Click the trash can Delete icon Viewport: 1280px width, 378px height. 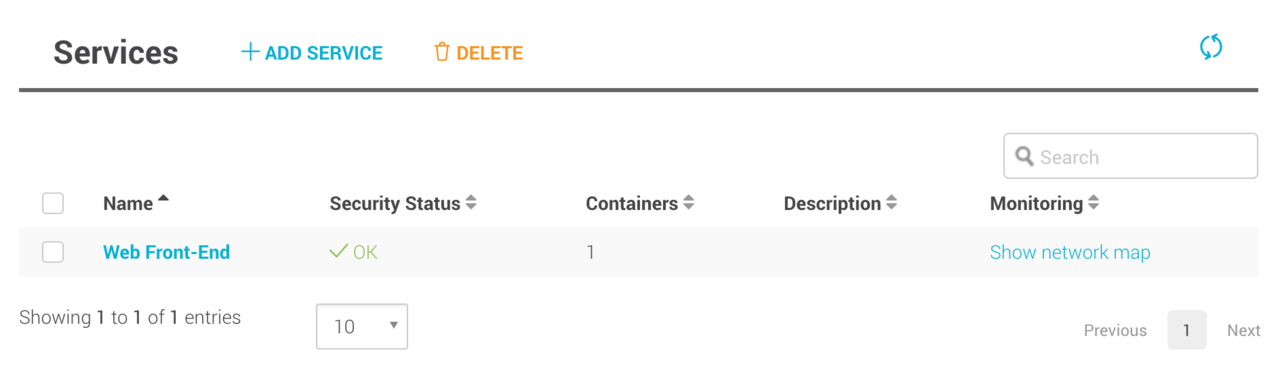click(442, 52)
